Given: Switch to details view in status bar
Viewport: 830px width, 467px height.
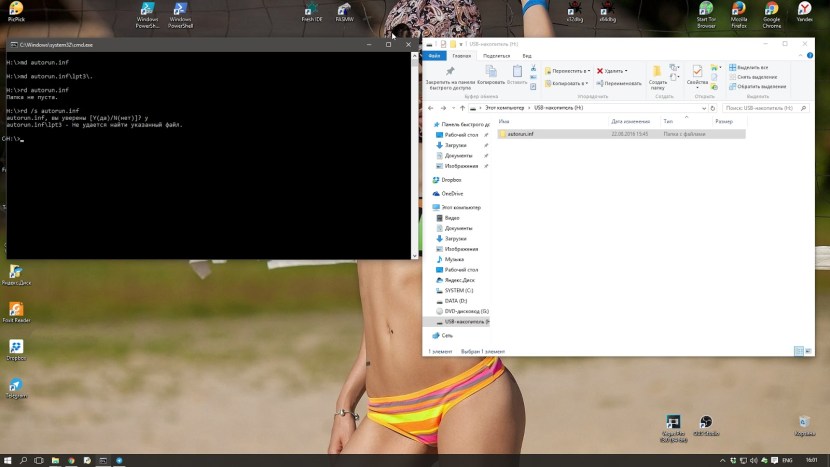Looking at the screenshot, I should (x=798, y=351).
